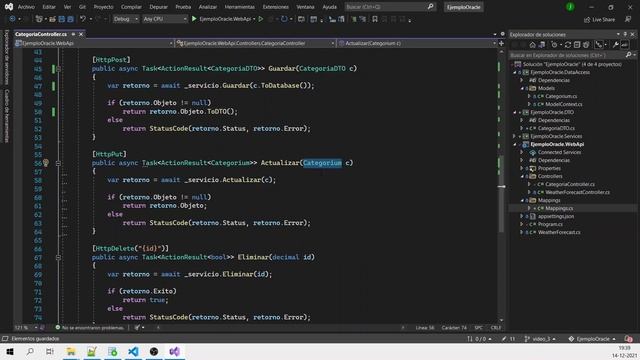Screen dimensions: 640x360
Task: Click Solution Explorer Home icon
Action: [x=532, y=45]
